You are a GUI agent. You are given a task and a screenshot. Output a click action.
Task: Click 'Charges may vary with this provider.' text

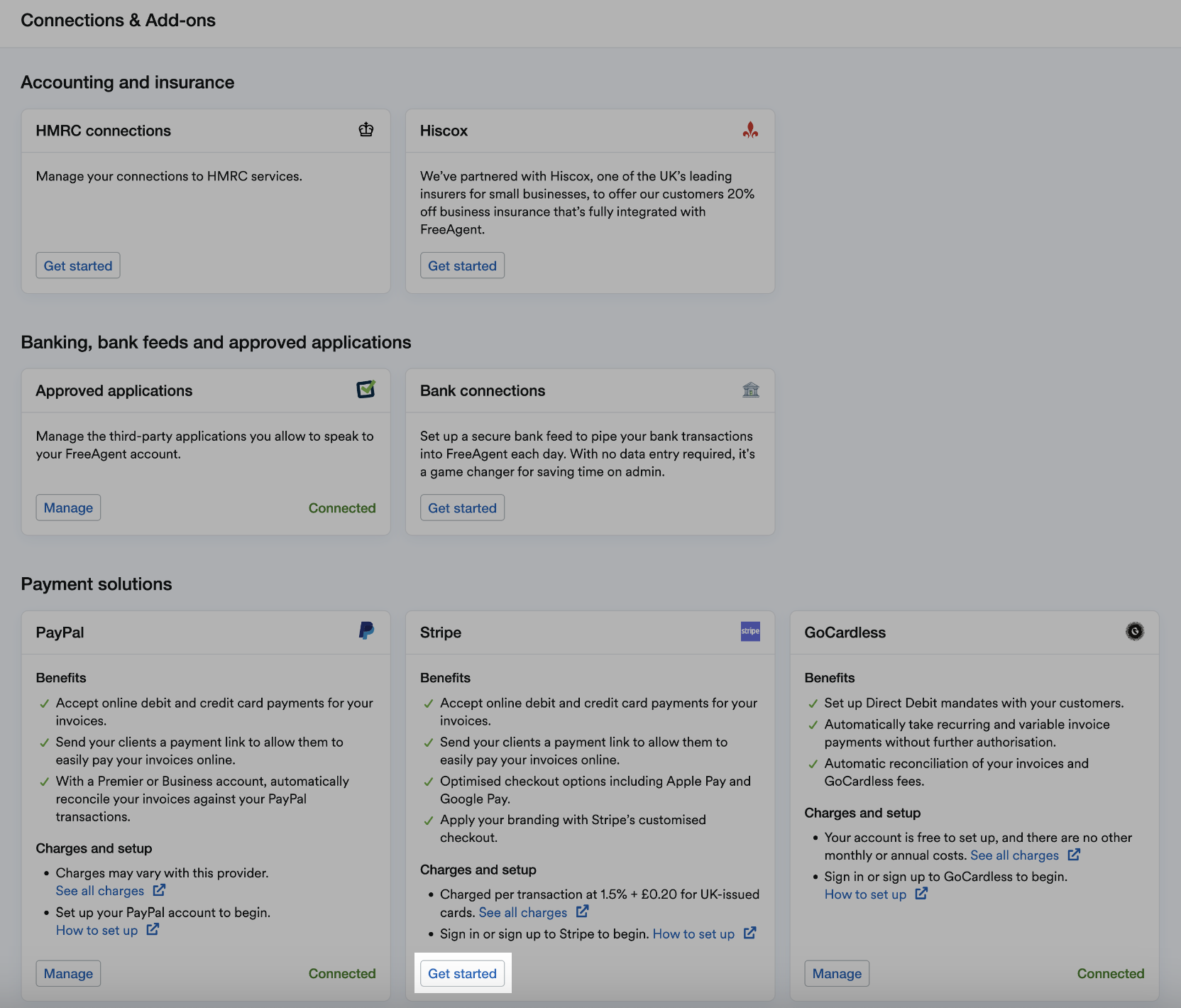coord(163,873)
